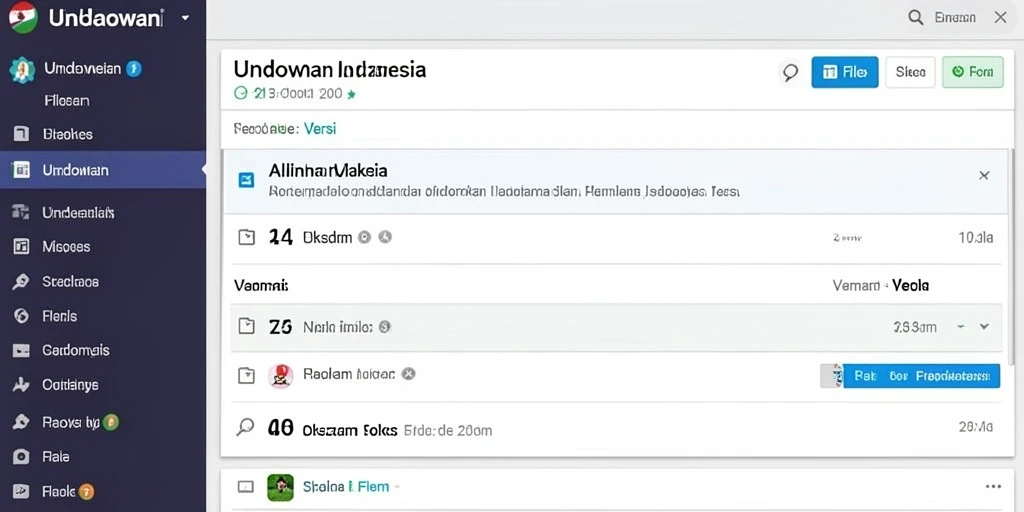Click the vertical scrollbar on the right edge
The width and height of the screenshot is (1024, 512).
coord(1012,258)
